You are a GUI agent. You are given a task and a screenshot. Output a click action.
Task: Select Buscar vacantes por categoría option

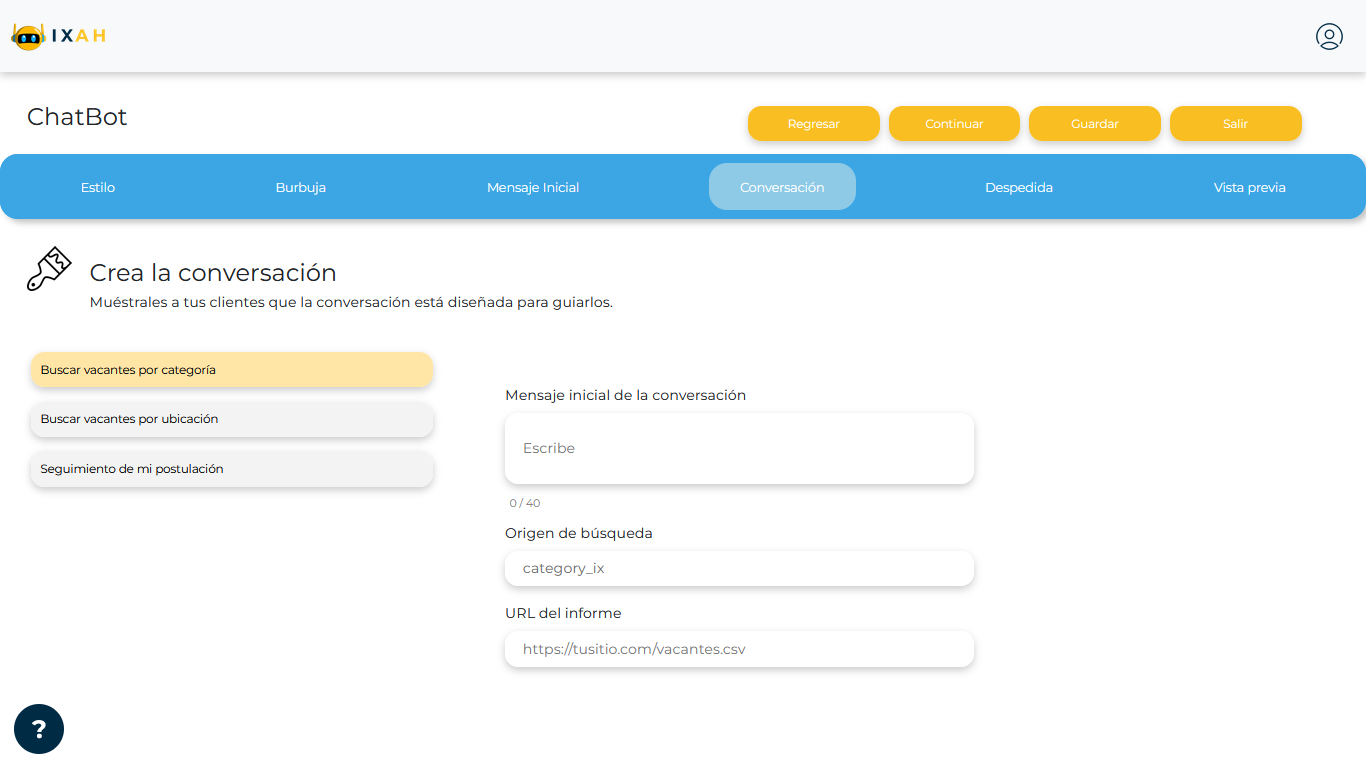(232, 370)
